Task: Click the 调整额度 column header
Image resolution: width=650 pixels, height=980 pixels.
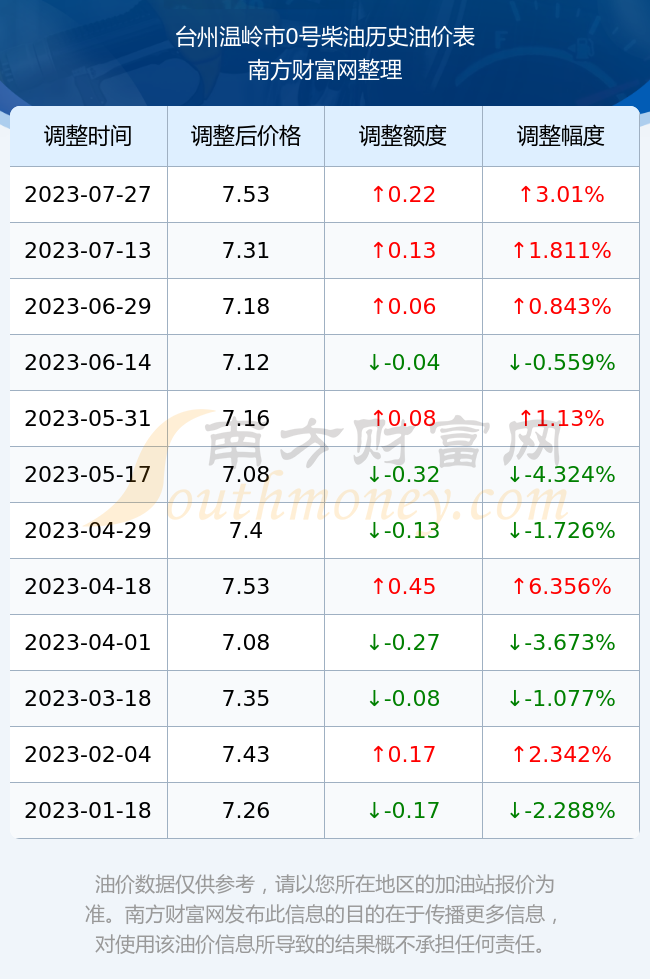Action: 403,136
